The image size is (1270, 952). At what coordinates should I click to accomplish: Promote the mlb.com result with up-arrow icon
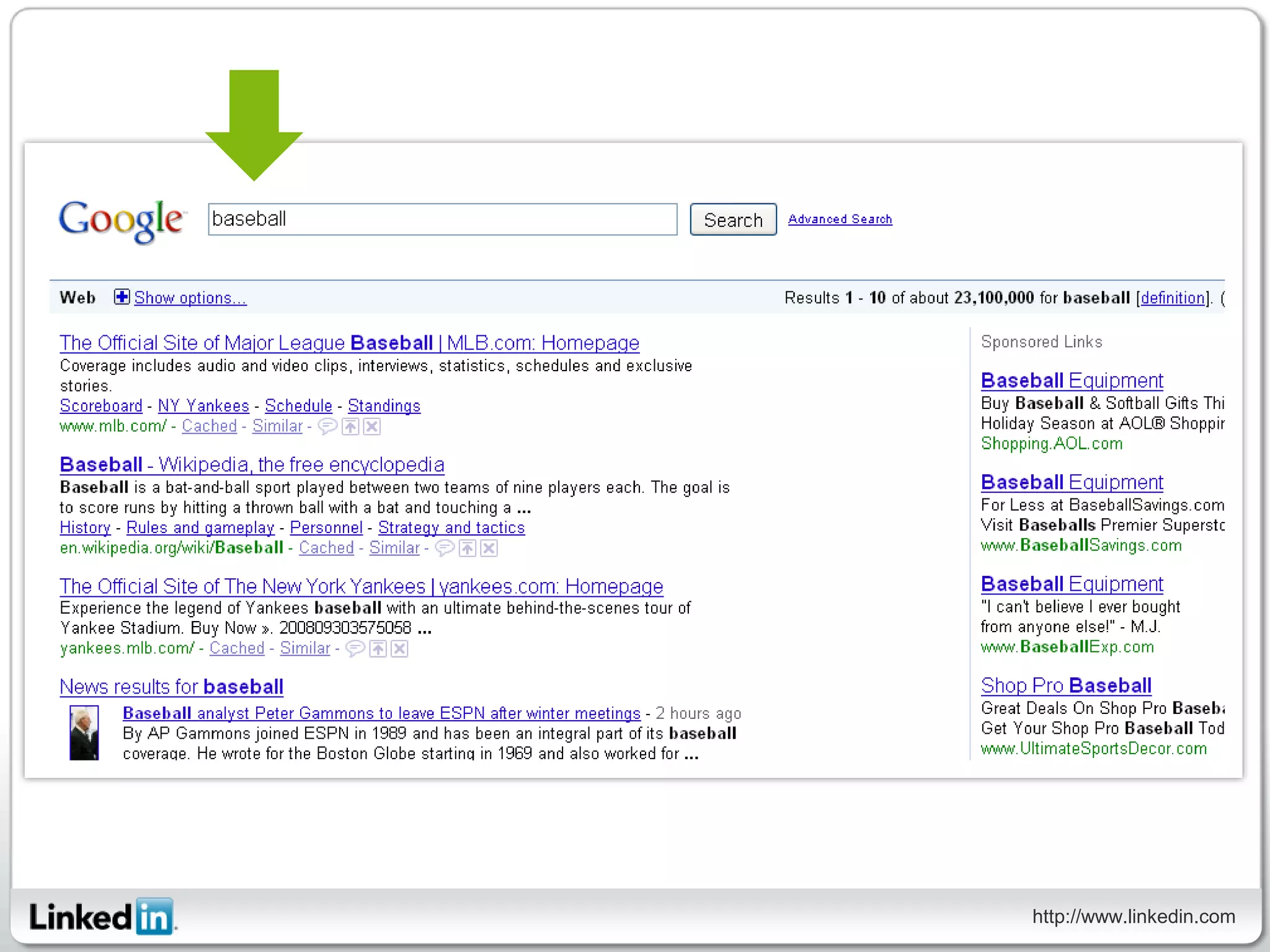[351, 426]
